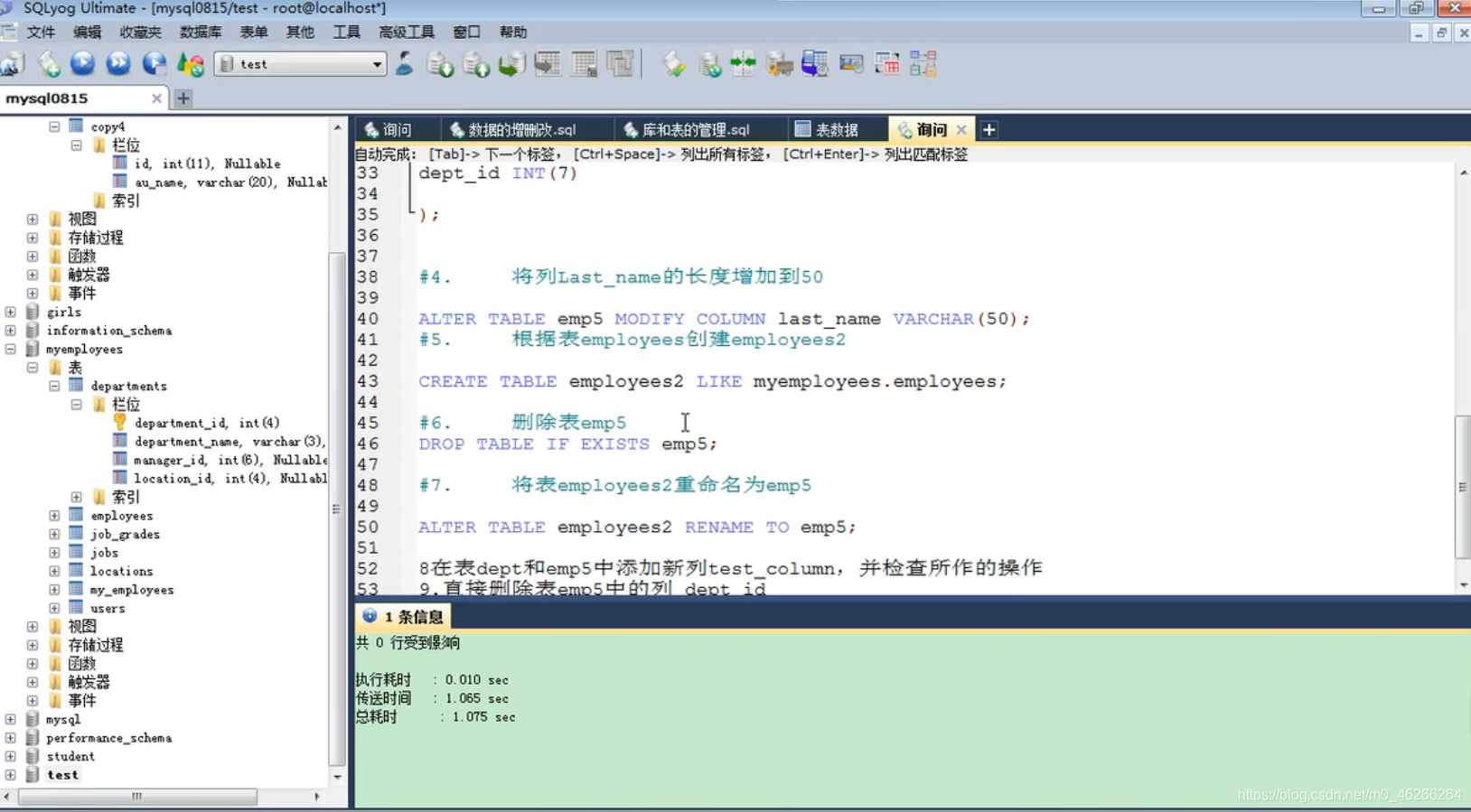1471x812 pixels.
Task: Click the new query editor toolbar icon
Action: [49, 64]
